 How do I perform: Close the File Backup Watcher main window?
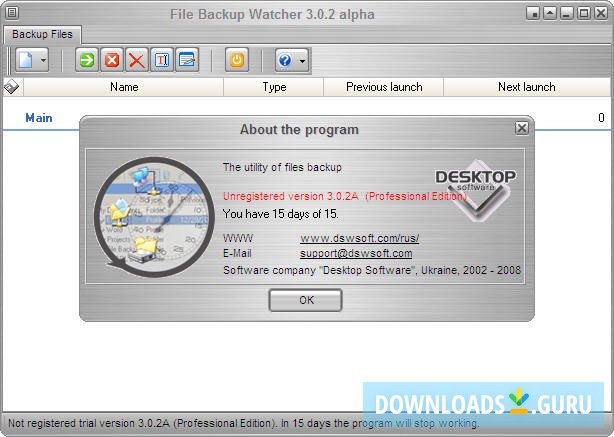click(601, 13)
